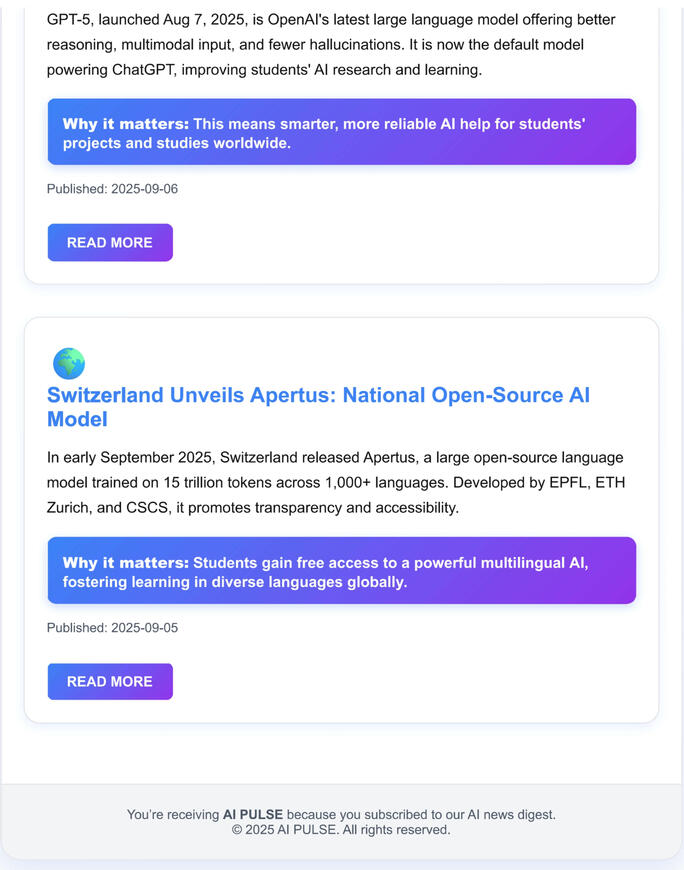
Task: Click the globe emoji icon above the Apertus headline
Action: point(69,363)
